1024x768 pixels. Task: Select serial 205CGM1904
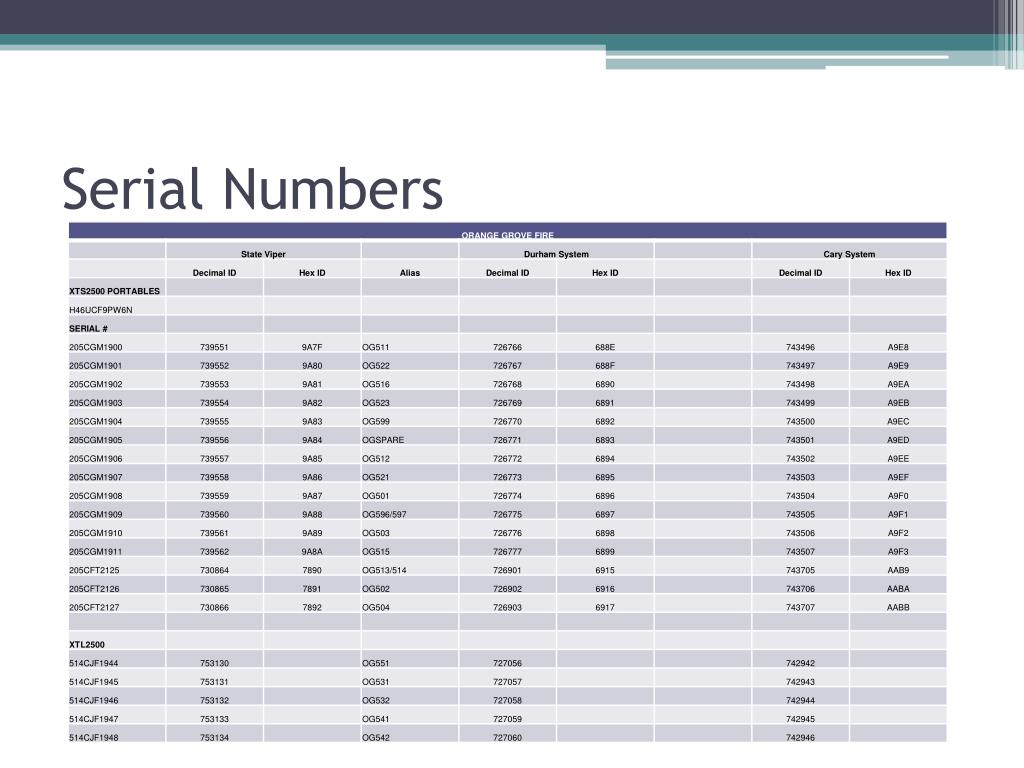click(x=95, y=421)
